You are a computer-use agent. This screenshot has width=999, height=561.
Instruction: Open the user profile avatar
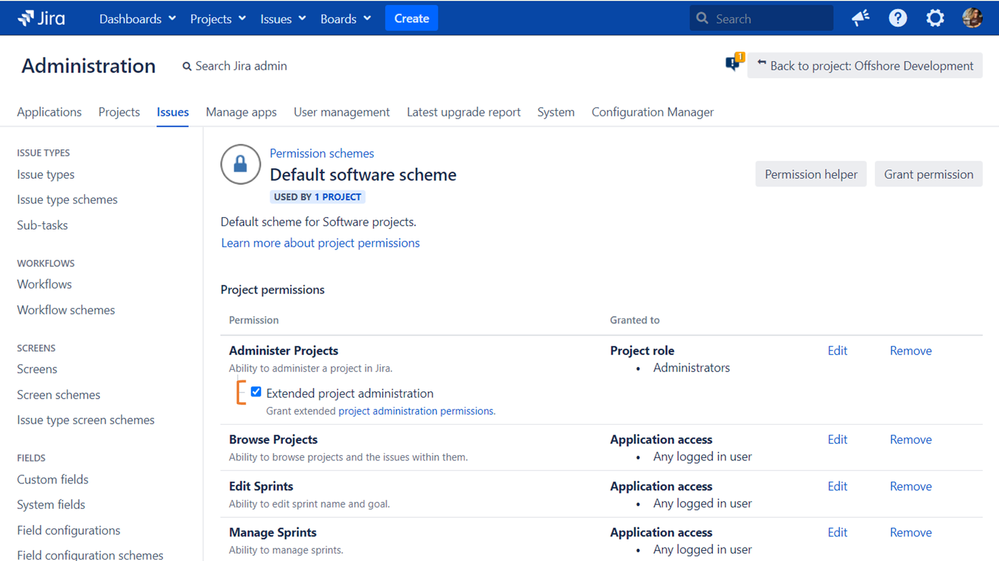click(972, 18)
